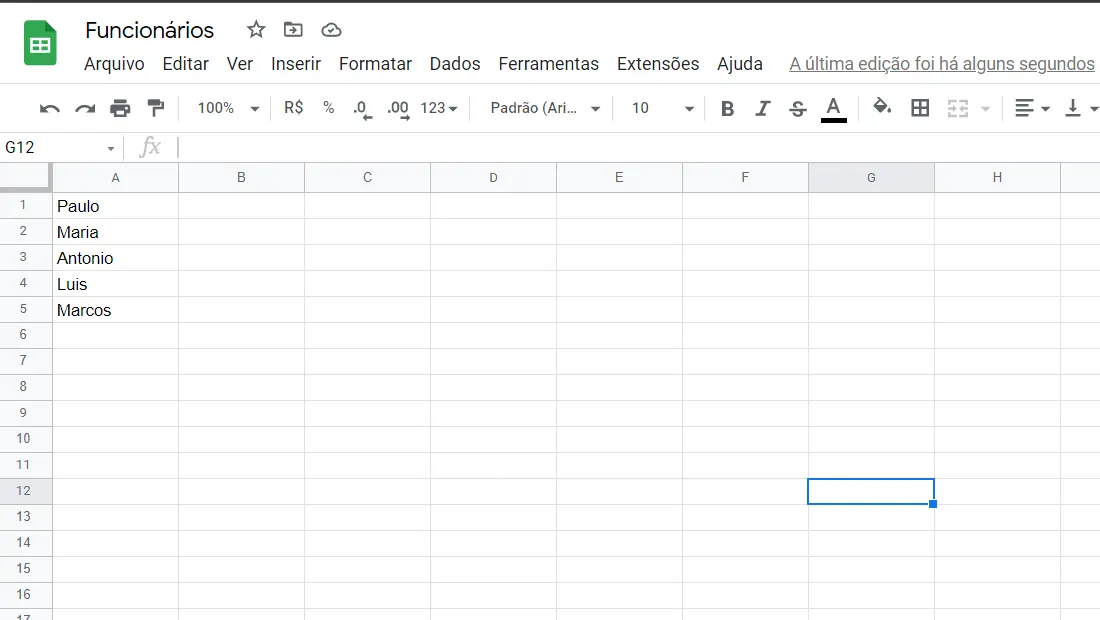The width and height of the screenshot is (1100, 620).
Task: Open the Ferramentas menu
Action: [549, 64]
